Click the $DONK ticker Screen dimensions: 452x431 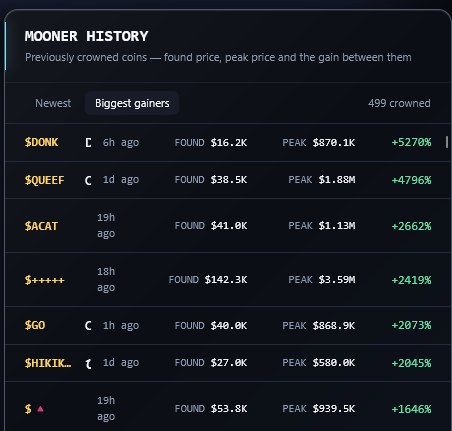coord(41,143)
